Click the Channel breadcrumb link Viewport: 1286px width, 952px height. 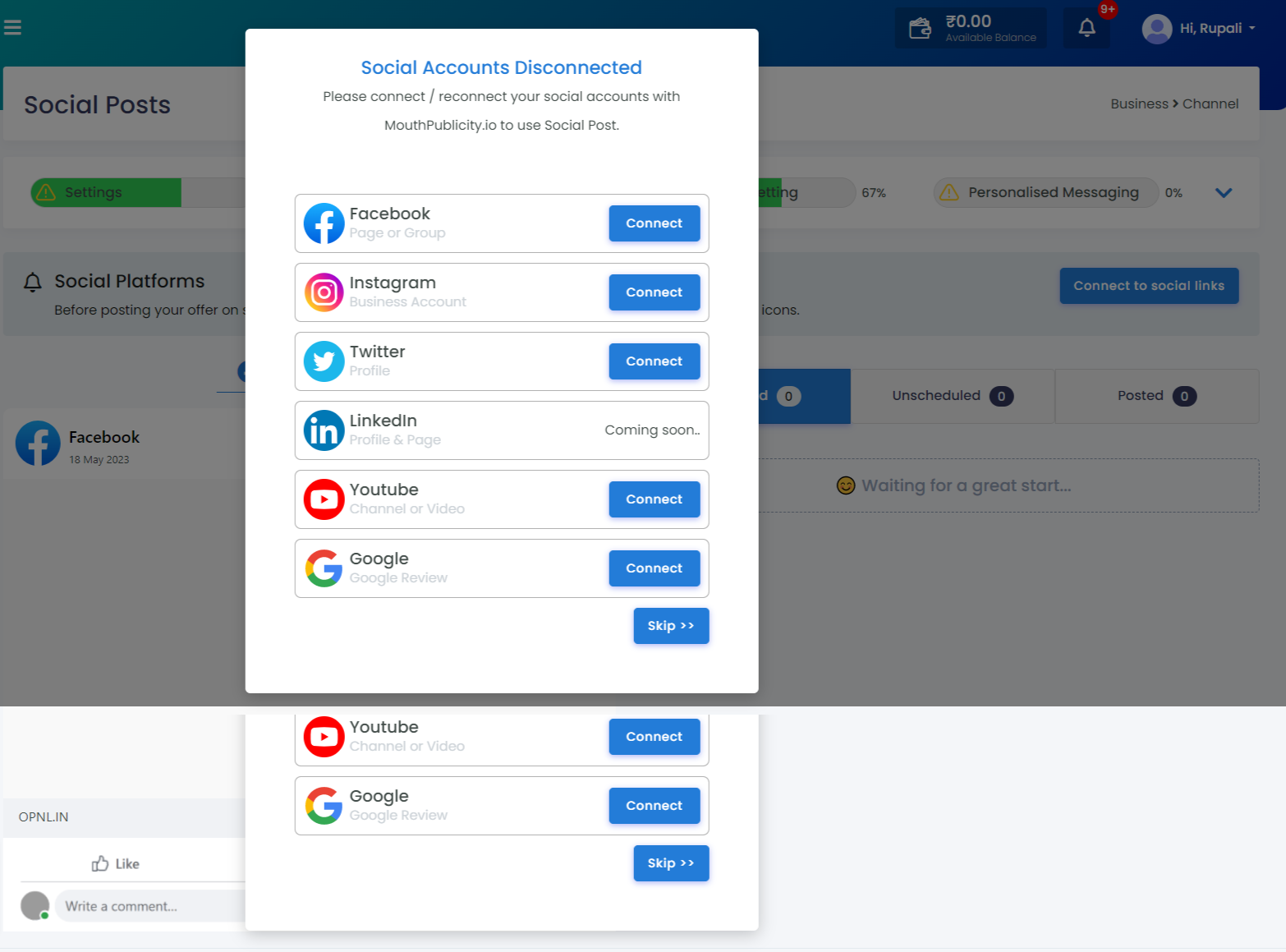click(x=1210, y=103)
